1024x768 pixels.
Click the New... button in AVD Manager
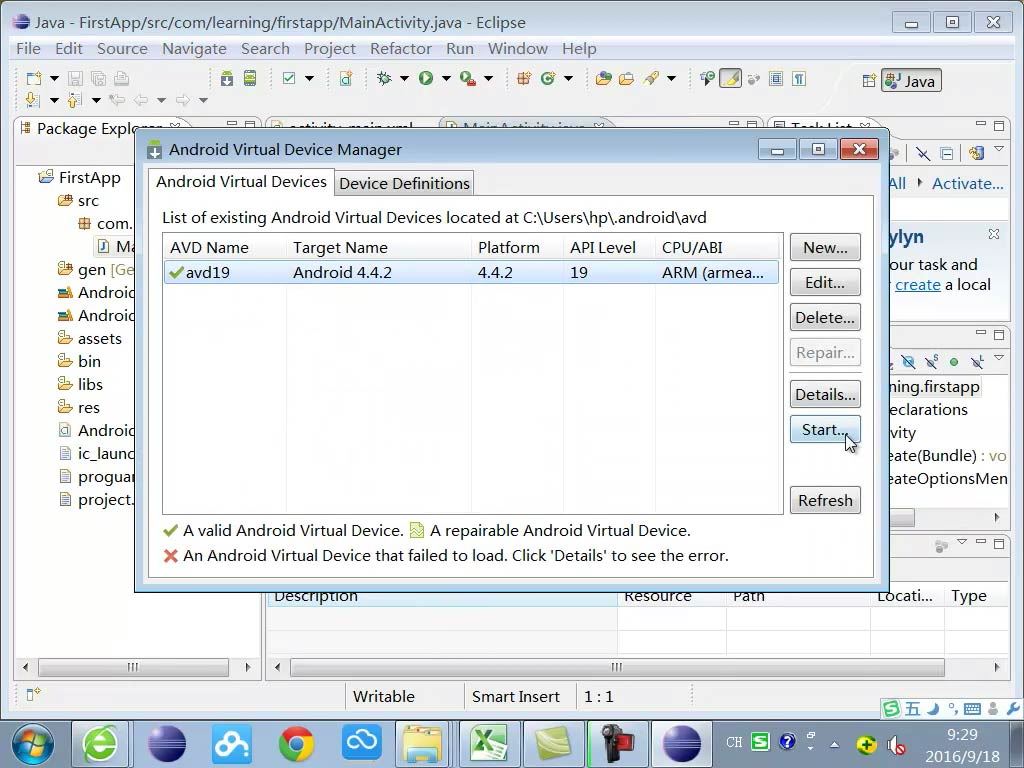(825, 248)
